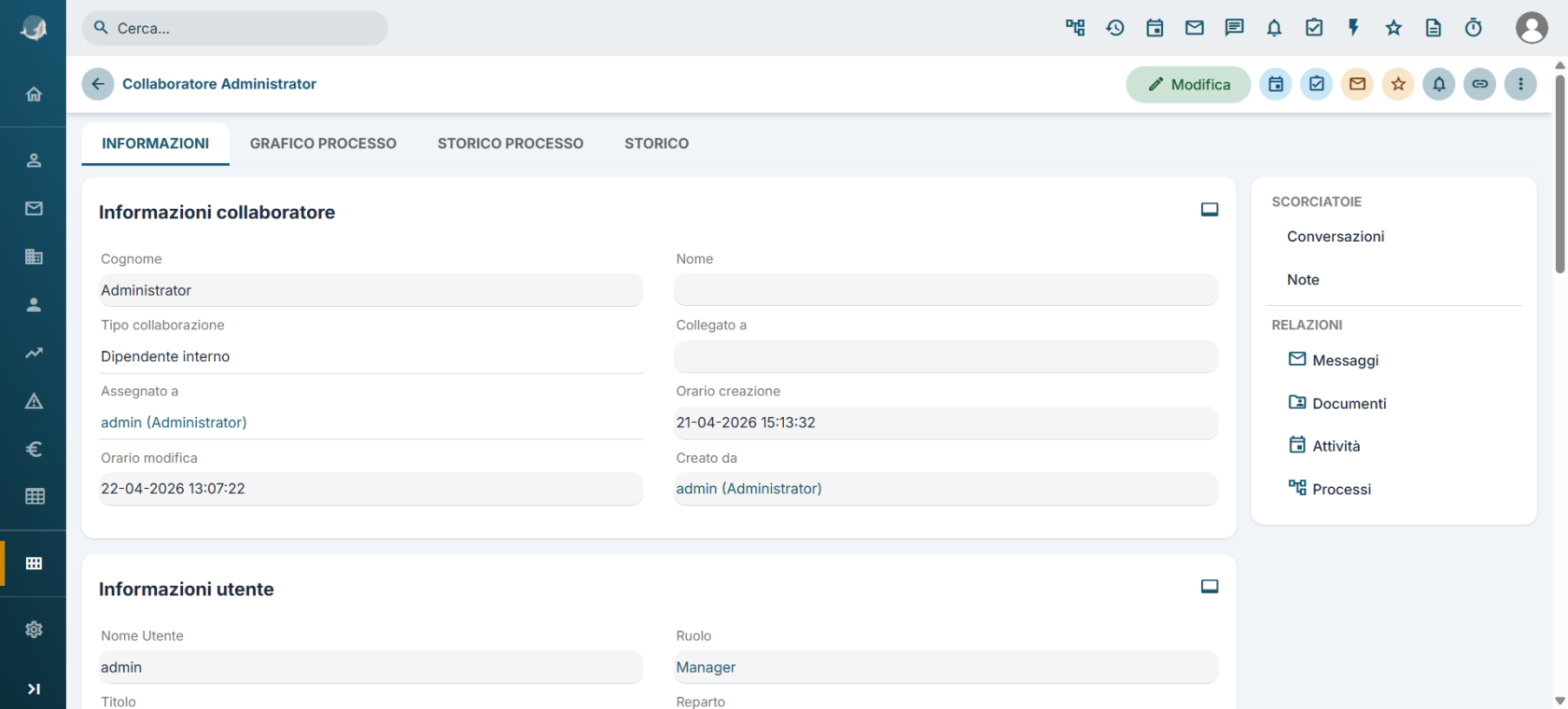Screen dimensions: 1568x709
Task: Click the Nome Utente value admin
Action: pos(371,668)
